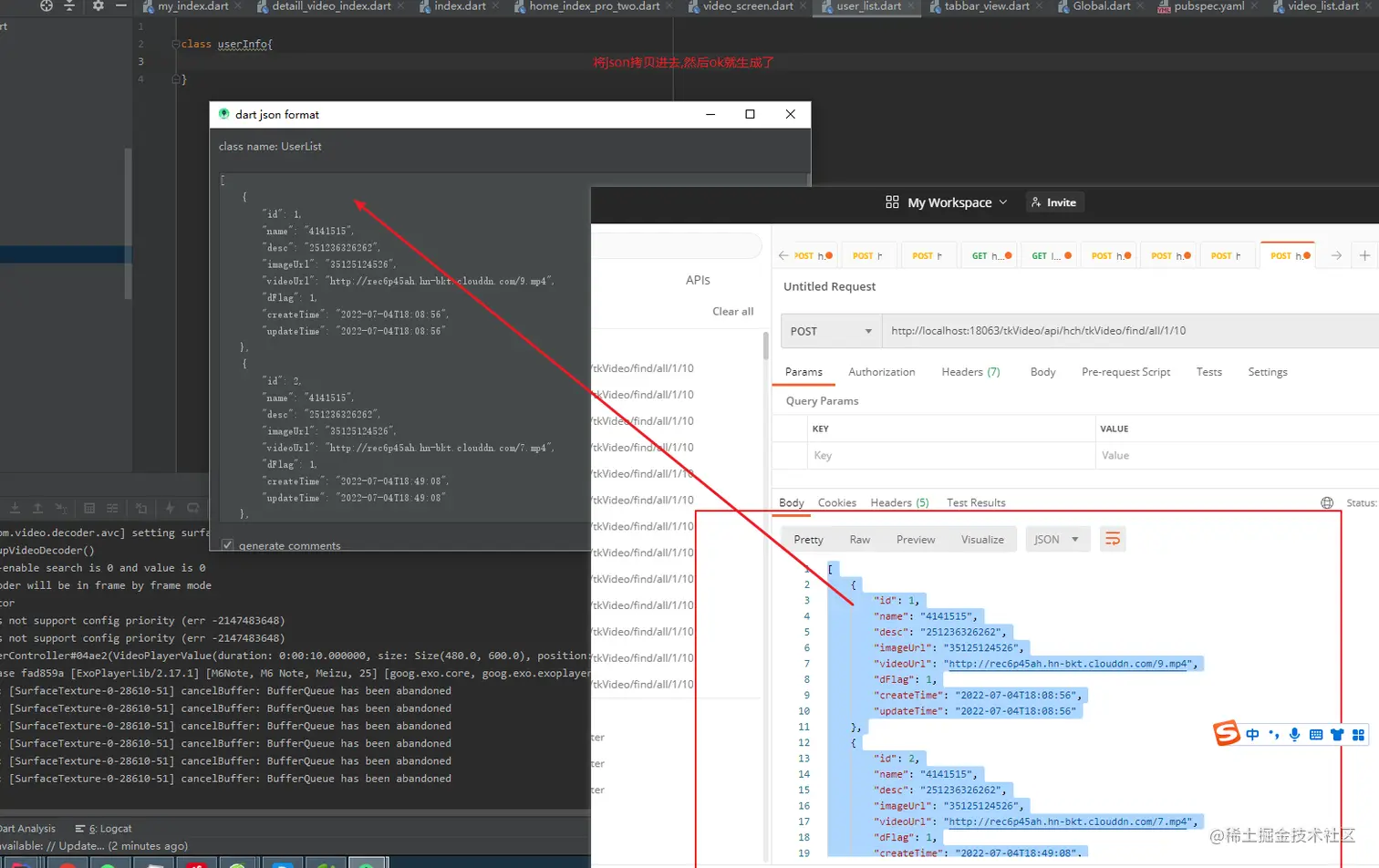Open the Sogou soft keyboard icon
The width and height of the screenshot is (1379, 868).
(x=1316, y=735)
